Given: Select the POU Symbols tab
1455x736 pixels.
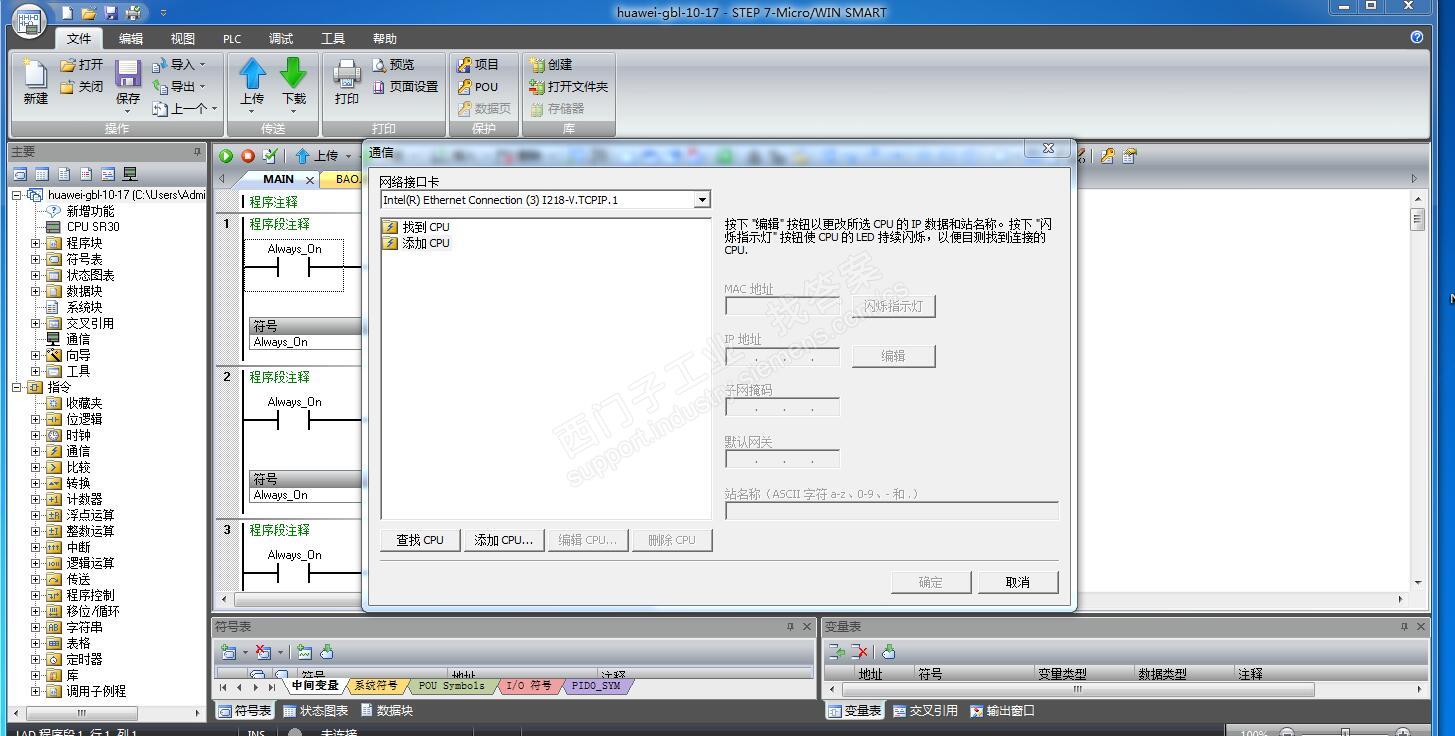Looking at the screenshot, I should click(x=451, y=686).
